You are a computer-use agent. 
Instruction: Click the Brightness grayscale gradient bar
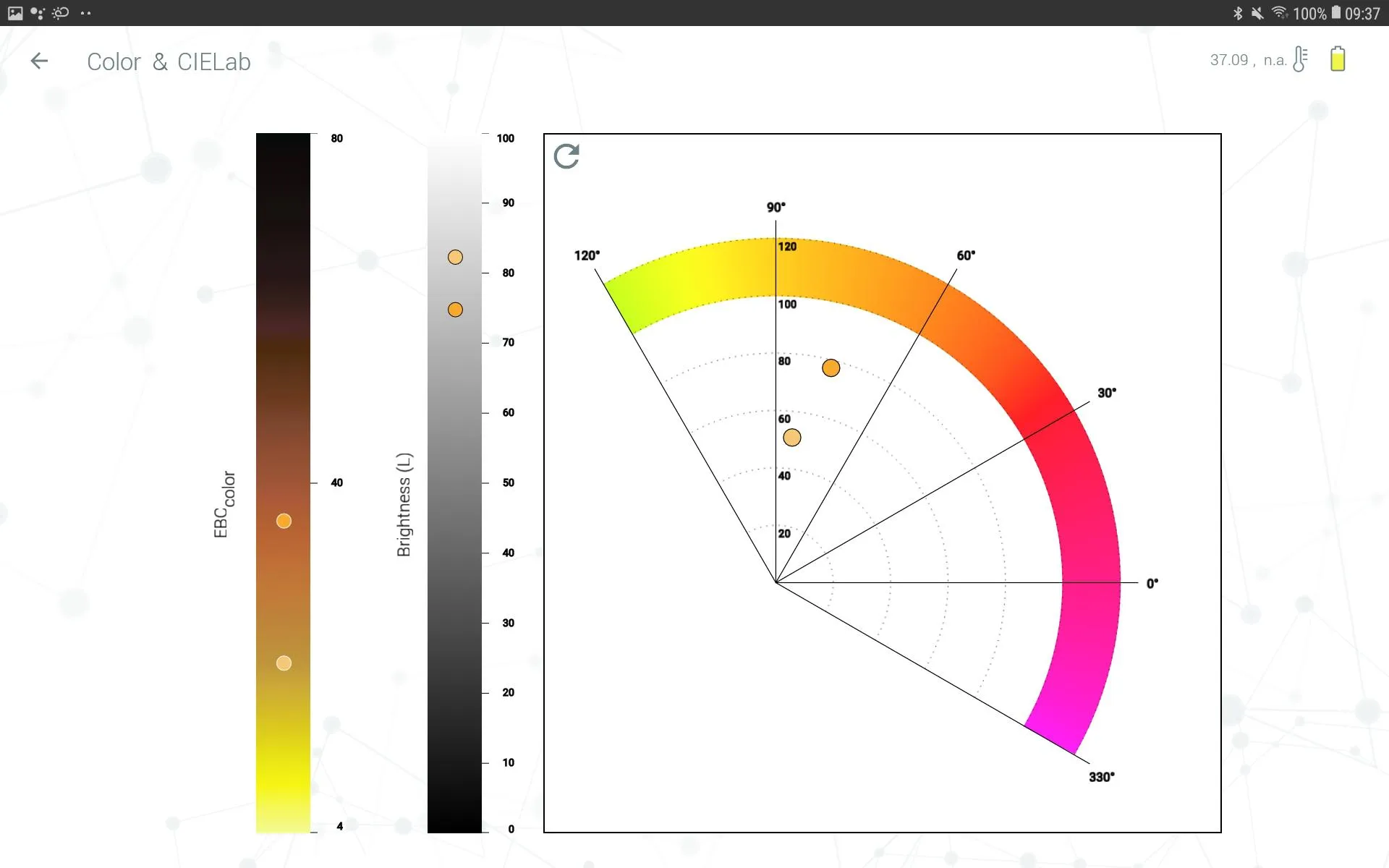454,483
